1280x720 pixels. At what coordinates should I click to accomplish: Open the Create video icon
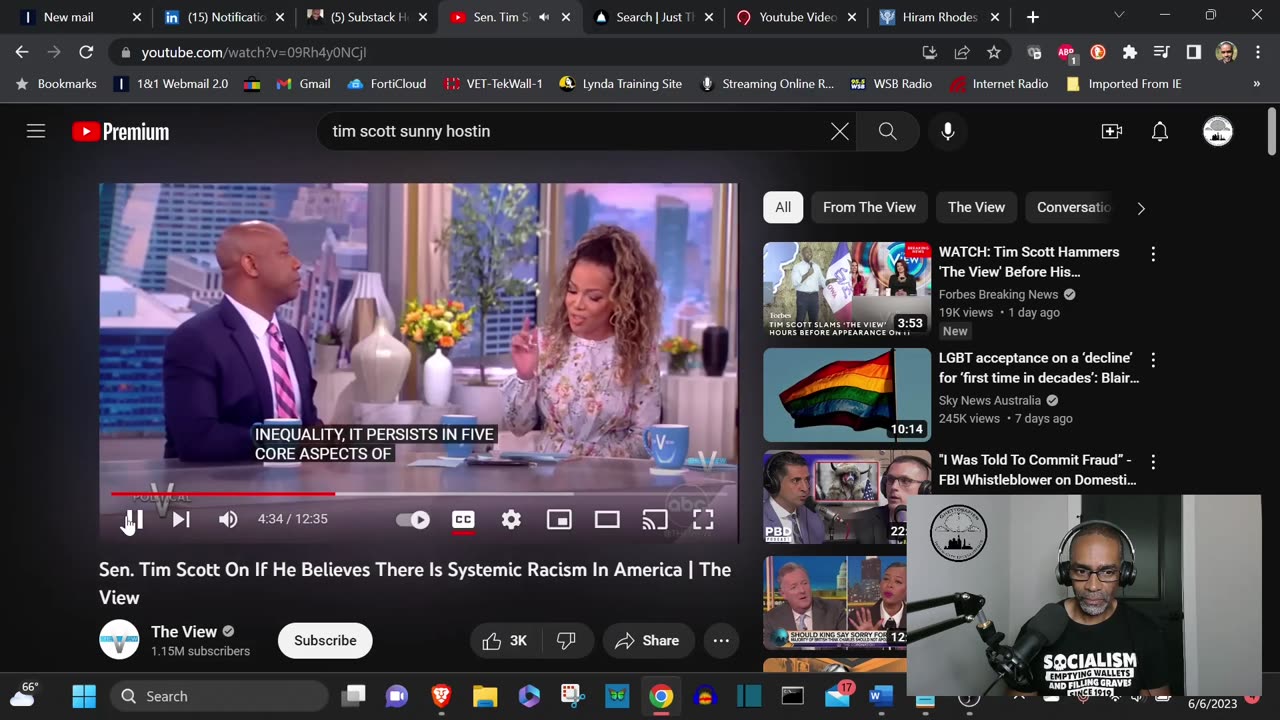pyautogui.click(x=1112, y=131)
